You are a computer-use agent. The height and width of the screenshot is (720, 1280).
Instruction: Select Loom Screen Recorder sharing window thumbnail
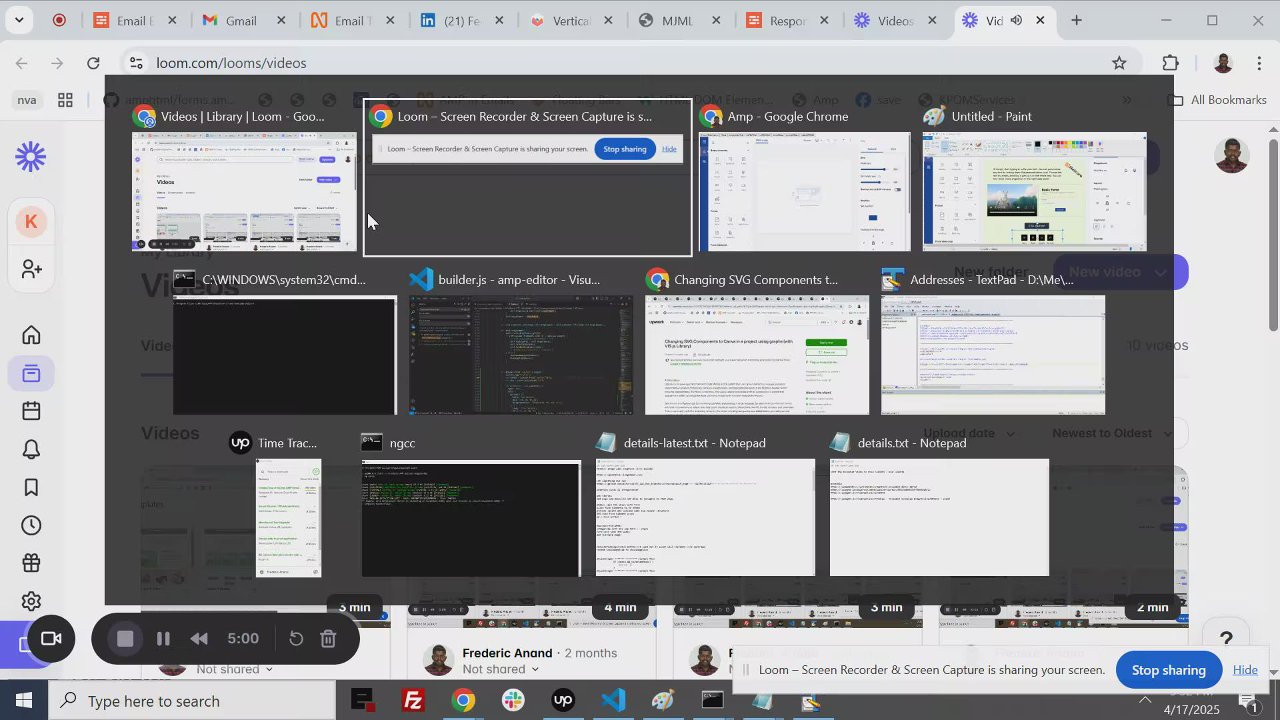[528, 178]
